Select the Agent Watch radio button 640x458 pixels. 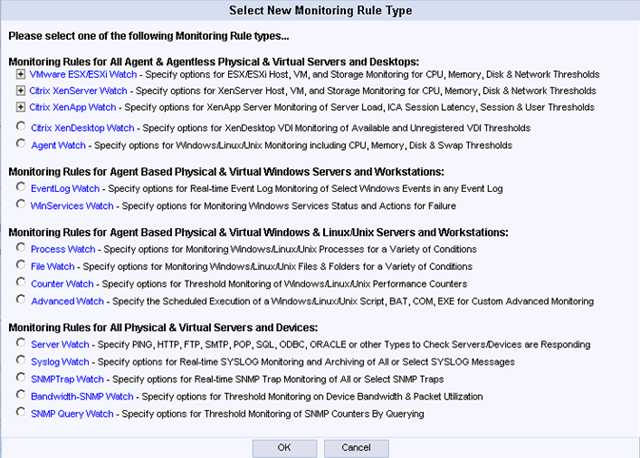point(21,144)
